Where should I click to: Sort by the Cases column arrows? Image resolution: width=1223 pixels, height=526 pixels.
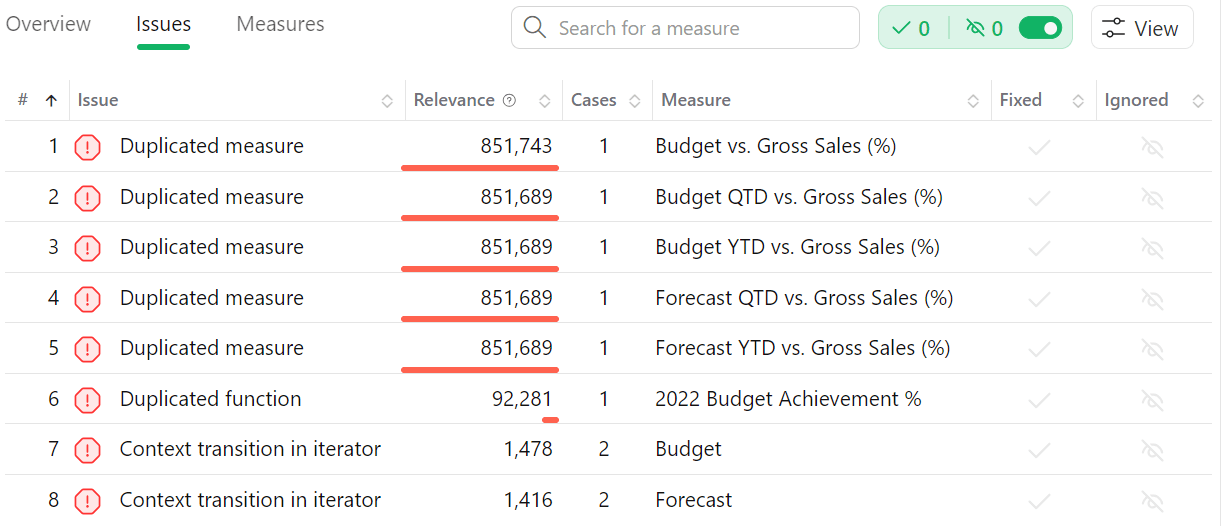tap(635, 101)
